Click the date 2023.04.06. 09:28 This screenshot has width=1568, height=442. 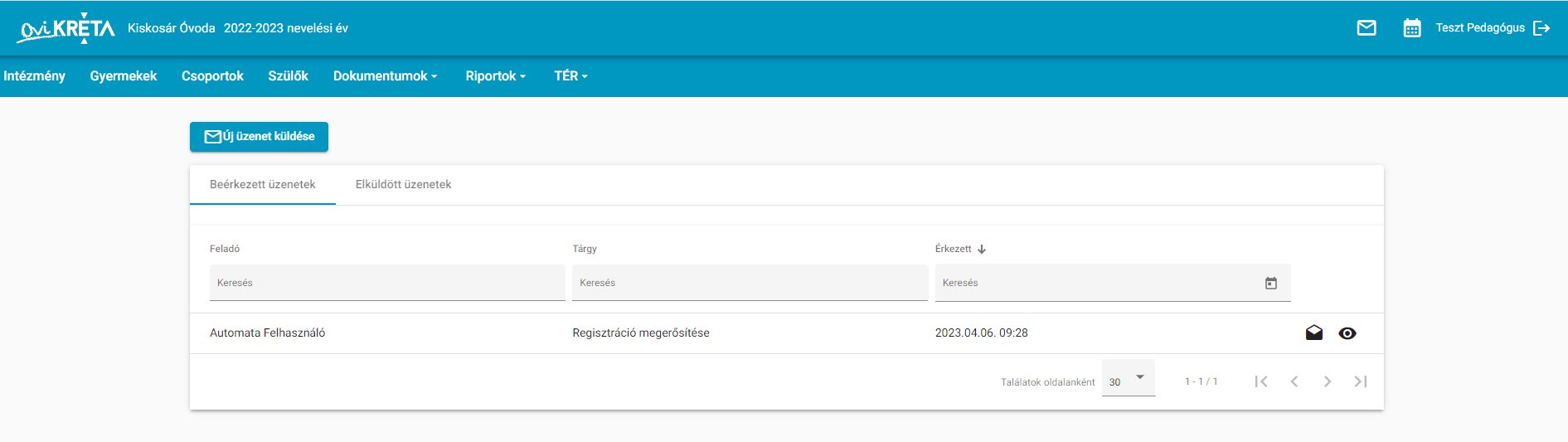coord(982,333)
